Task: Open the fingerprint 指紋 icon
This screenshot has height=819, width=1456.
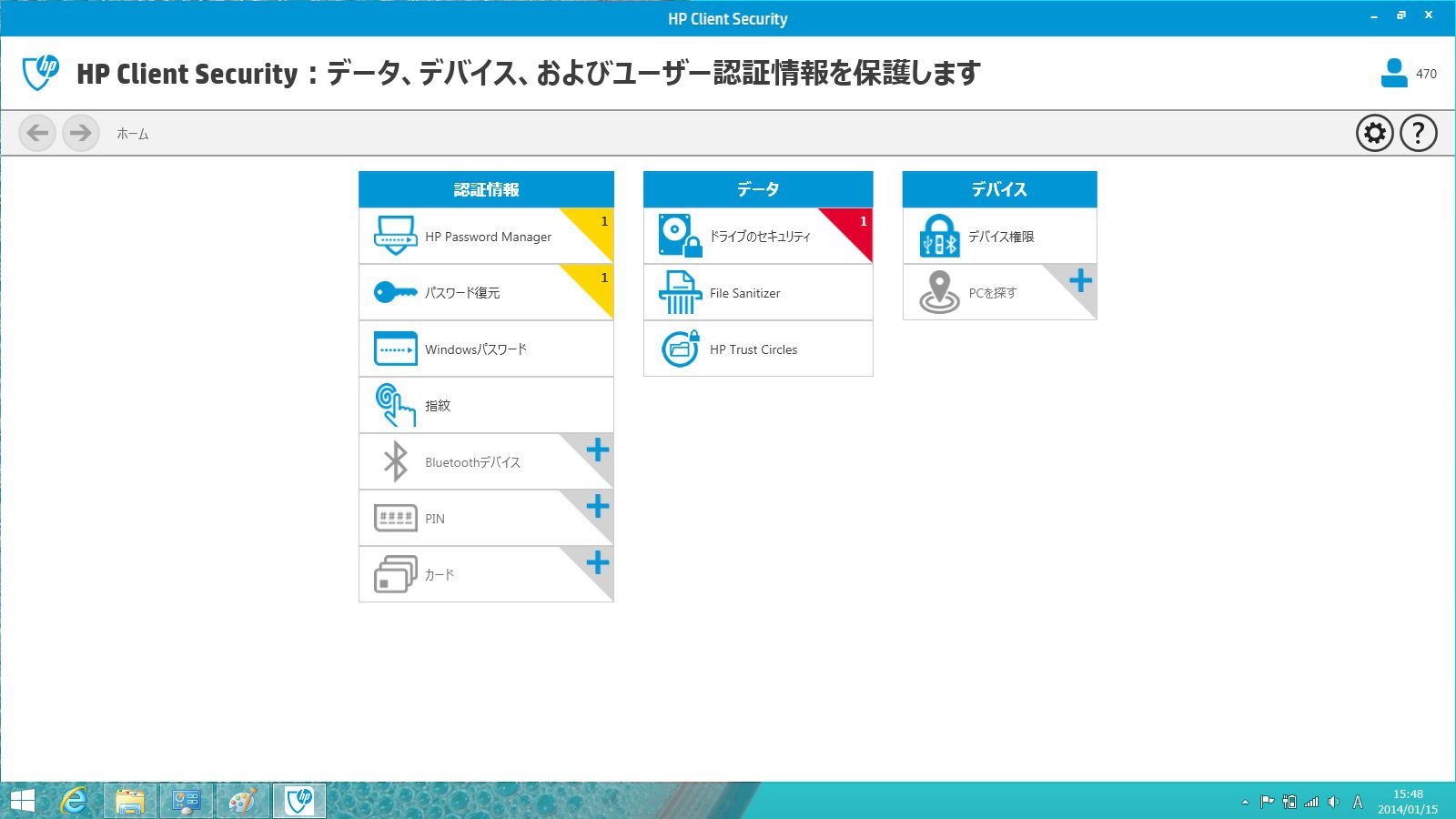Action: (x=395, y=405)
